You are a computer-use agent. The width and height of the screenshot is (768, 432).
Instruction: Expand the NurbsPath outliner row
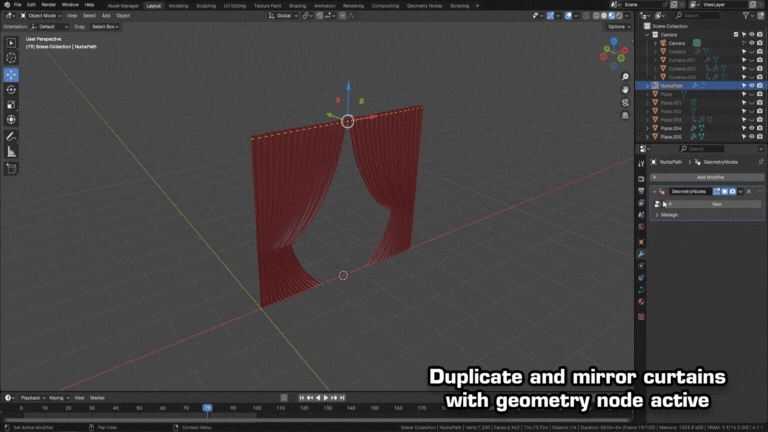pos(648,86)
